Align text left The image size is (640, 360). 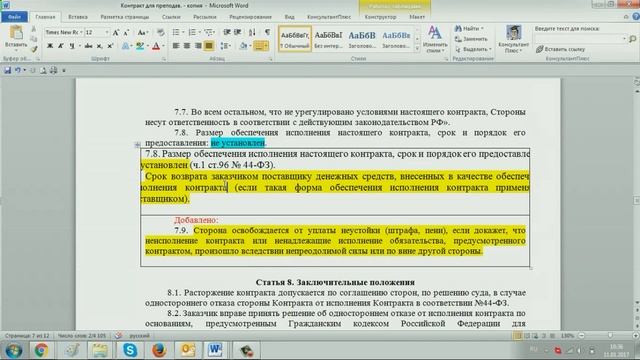pyautogui.click(x=176, y=46)
